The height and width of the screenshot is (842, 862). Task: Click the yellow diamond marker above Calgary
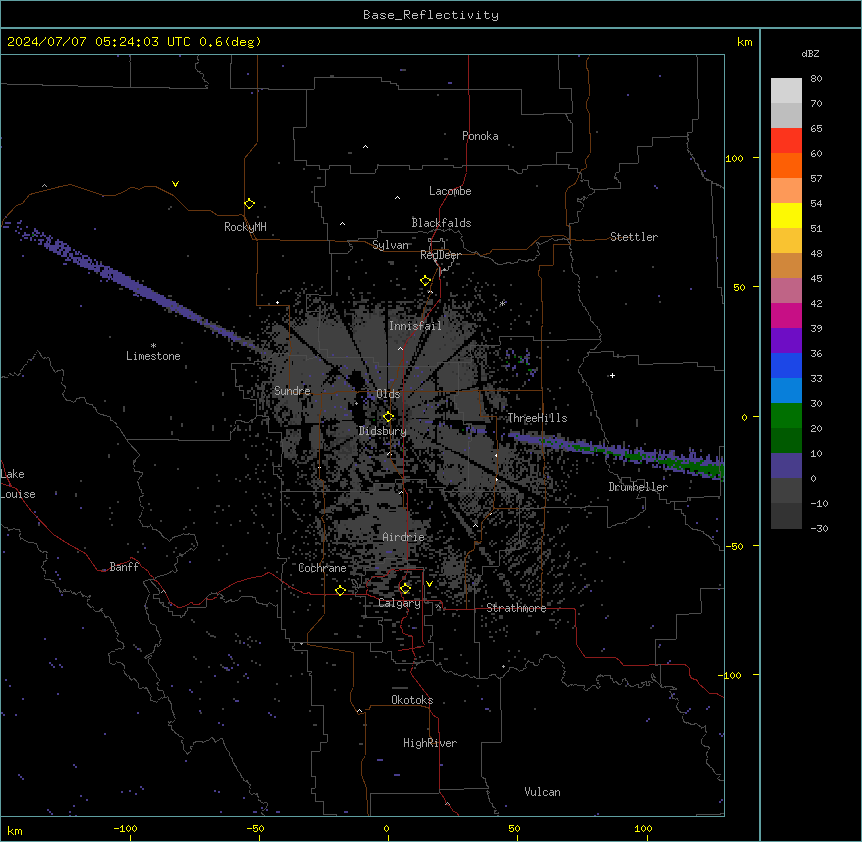[x=405, y=589]
